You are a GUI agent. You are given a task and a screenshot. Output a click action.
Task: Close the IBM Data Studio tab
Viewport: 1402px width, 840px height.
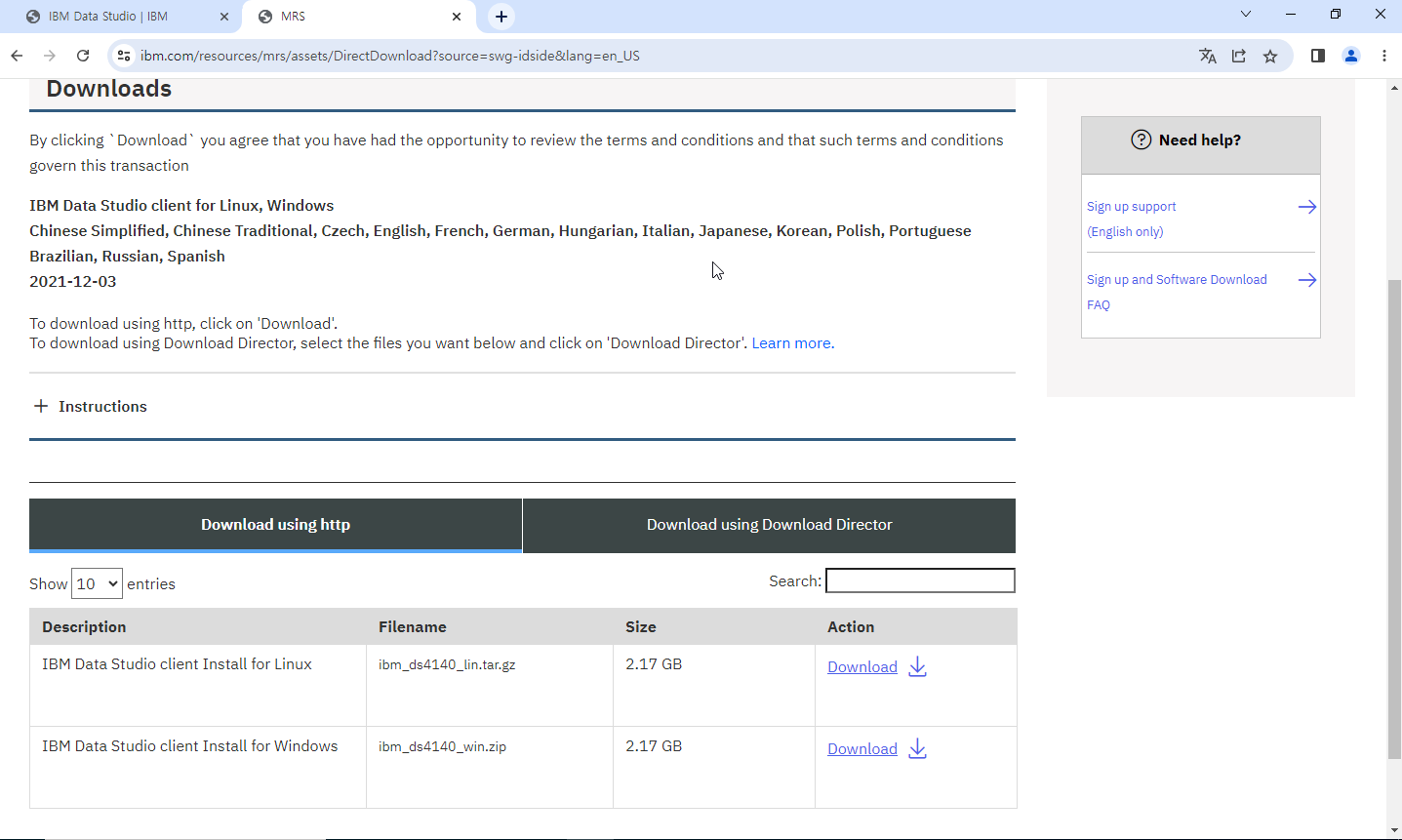(x=224, y=17)
